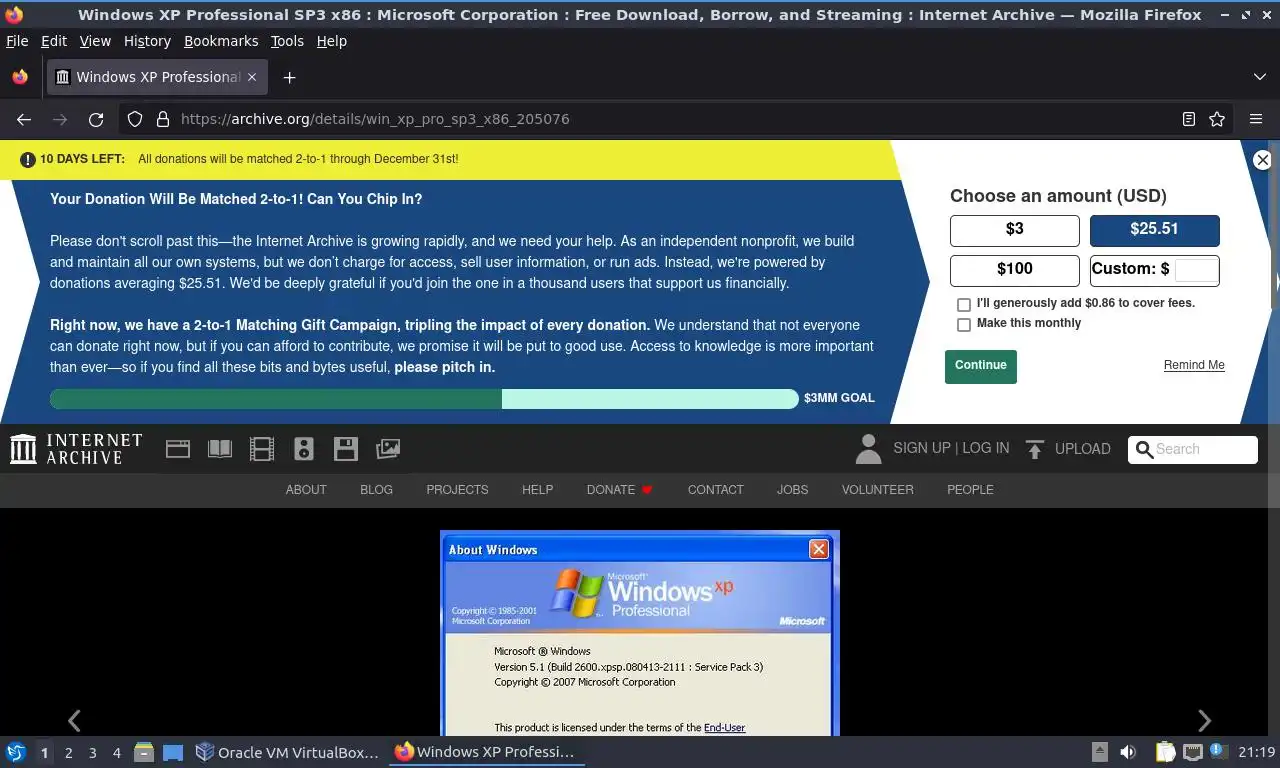Choose the $25.51 donation amount

pos(1154,230)
